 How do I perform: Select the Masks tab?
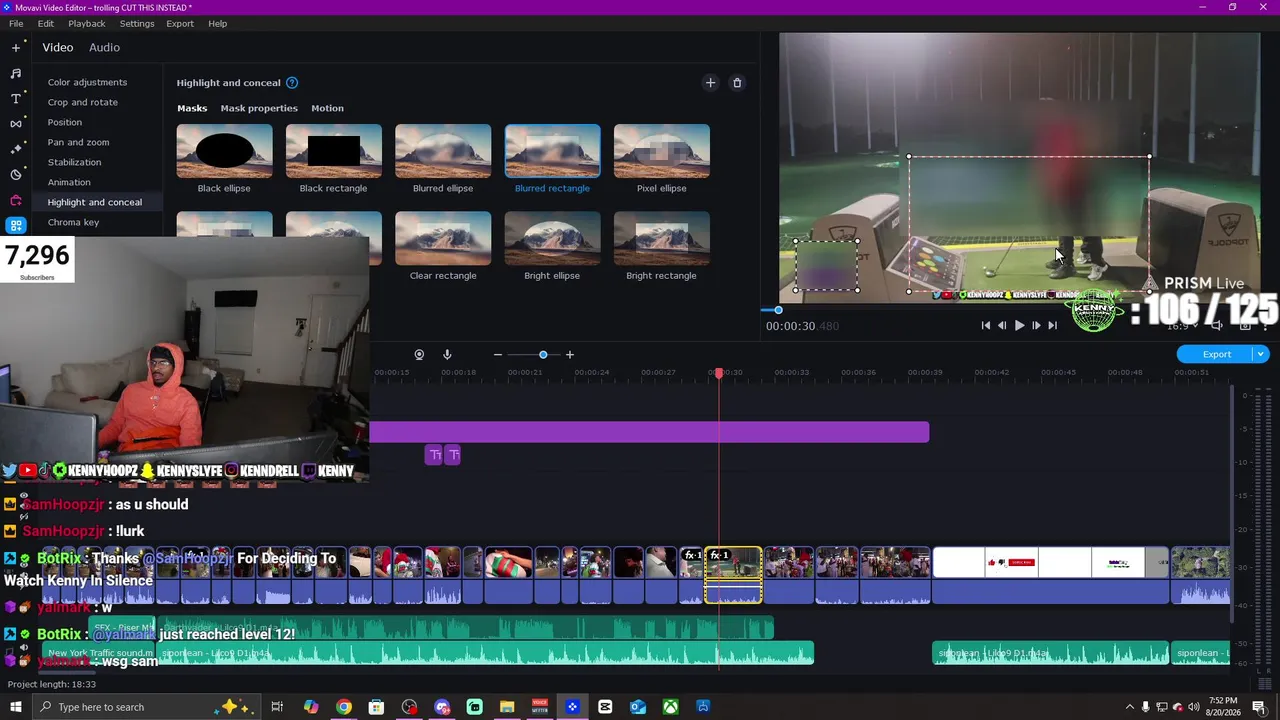point(192,108)
